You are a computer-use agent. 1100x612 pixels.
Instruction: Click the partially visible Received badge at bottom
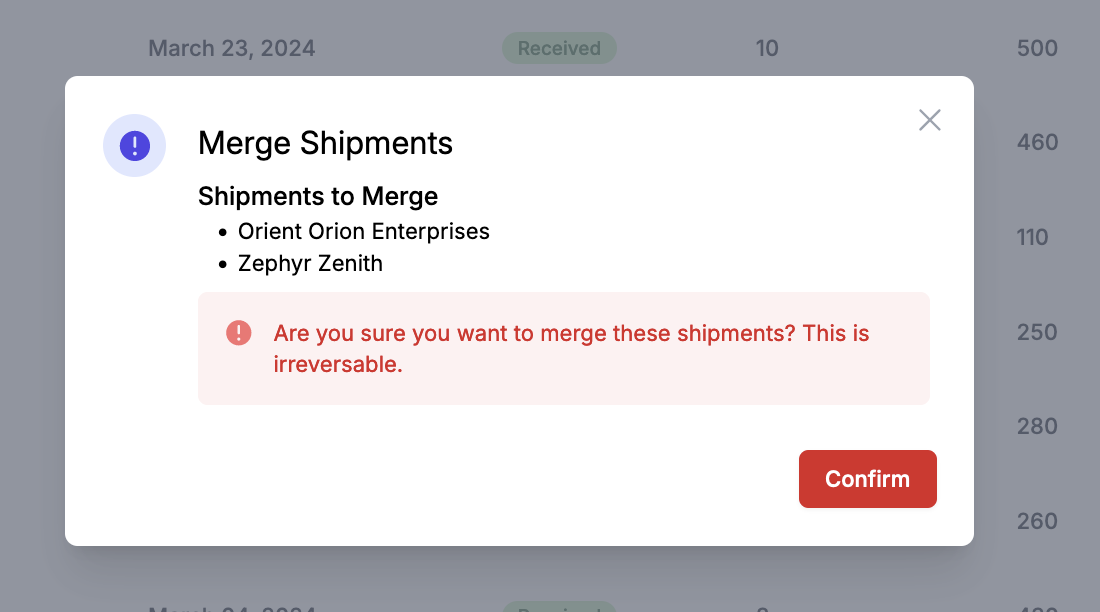[559, 606]
